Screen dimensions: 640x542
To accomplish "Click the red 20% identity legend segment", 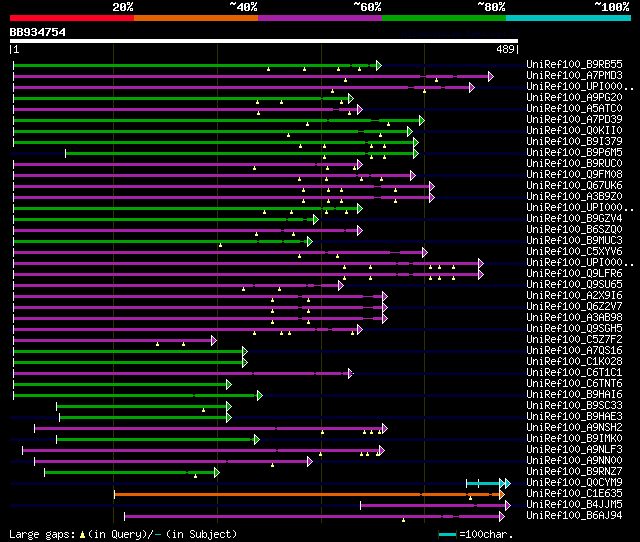I will (x=72, y=18).
